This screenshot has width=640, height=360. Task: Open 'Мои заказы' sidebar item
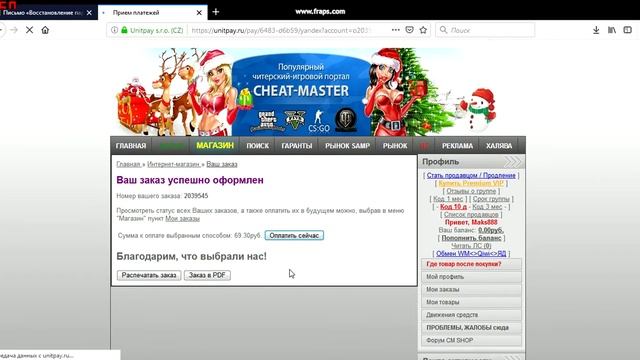[471, 289]
